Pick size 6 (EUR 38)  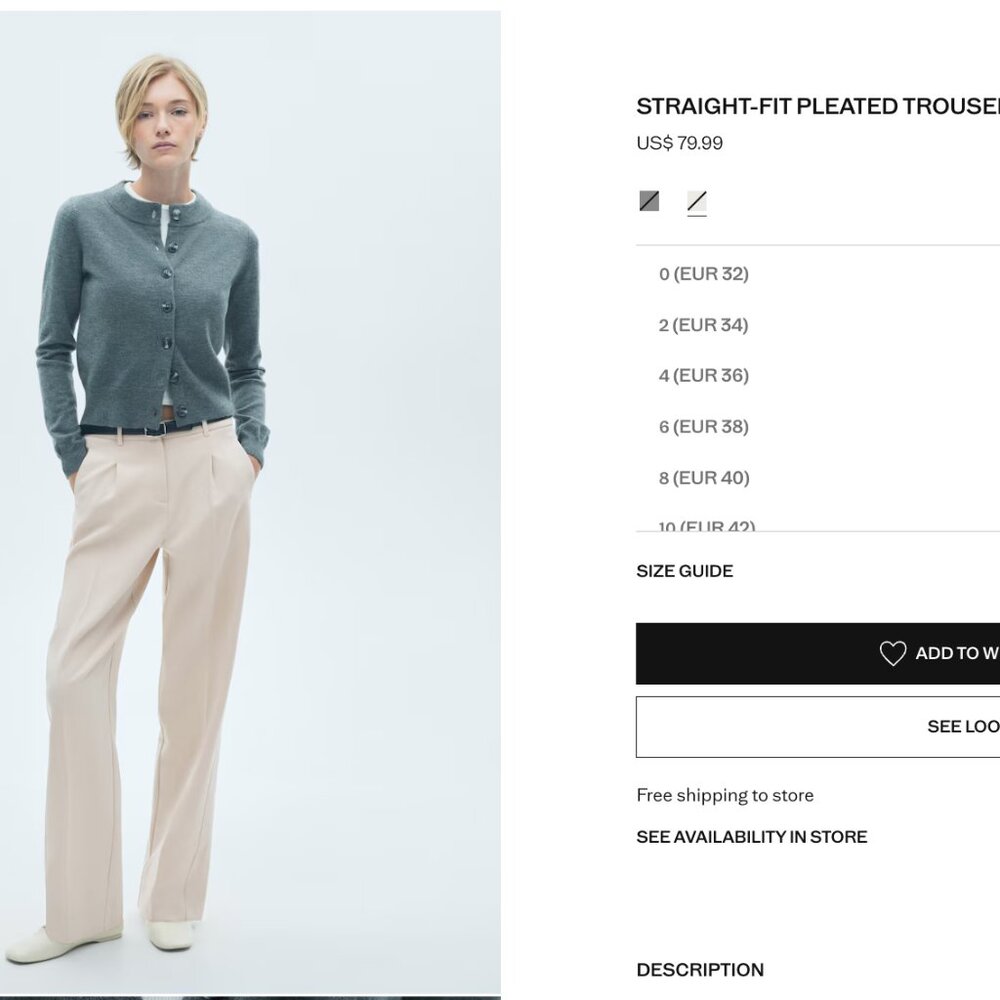(x=704, y=426)
